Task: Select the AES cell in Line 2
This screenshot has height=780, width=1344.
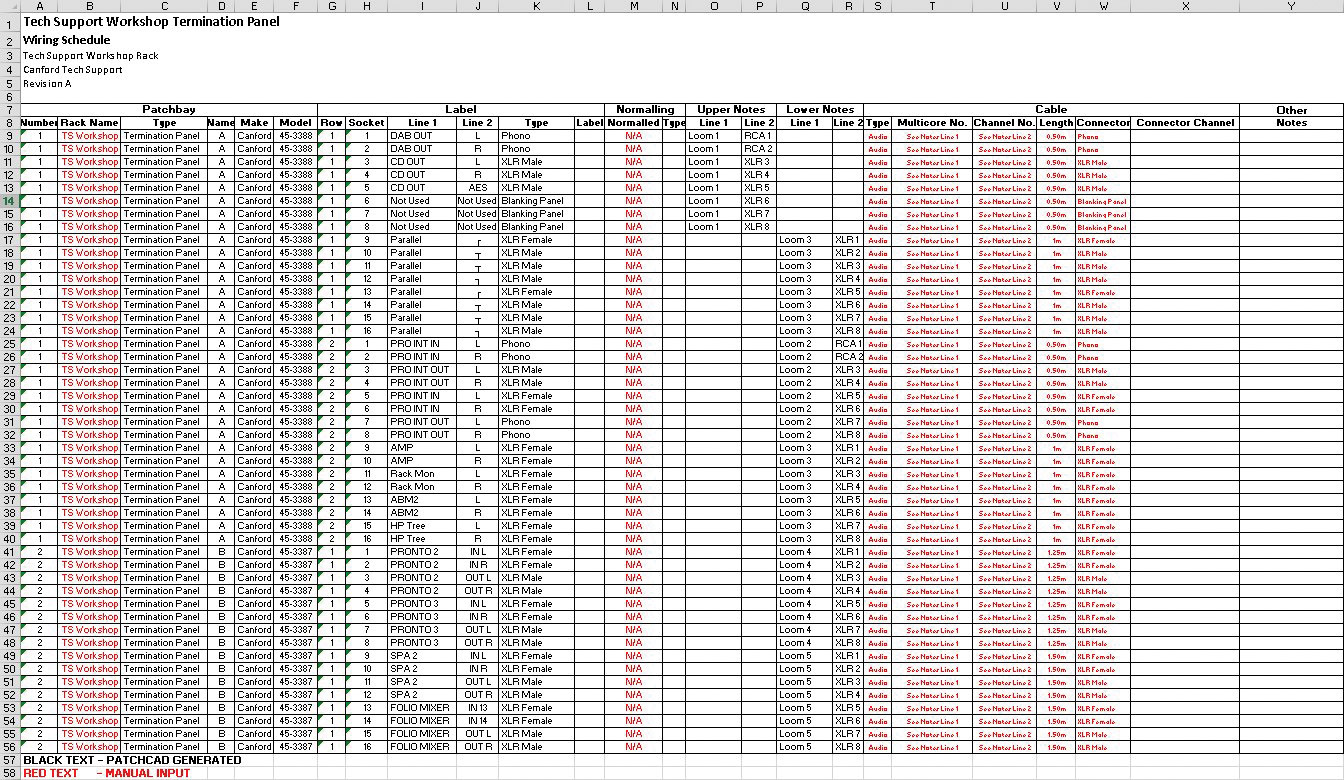Action: 478,188
